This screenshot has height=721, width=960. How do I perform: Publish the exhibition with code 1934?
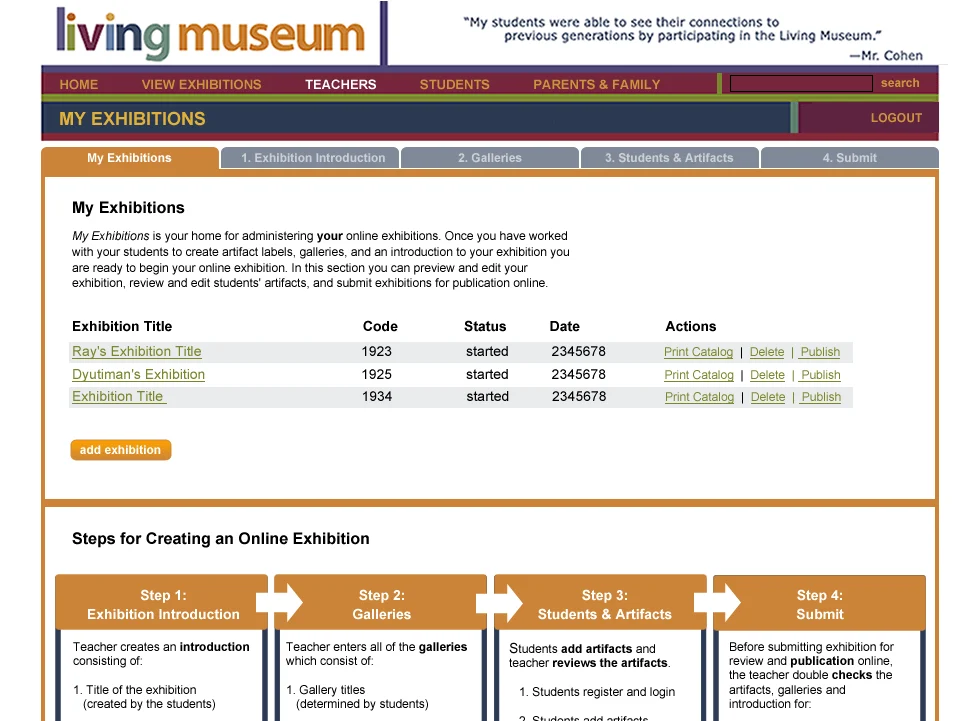821,397
